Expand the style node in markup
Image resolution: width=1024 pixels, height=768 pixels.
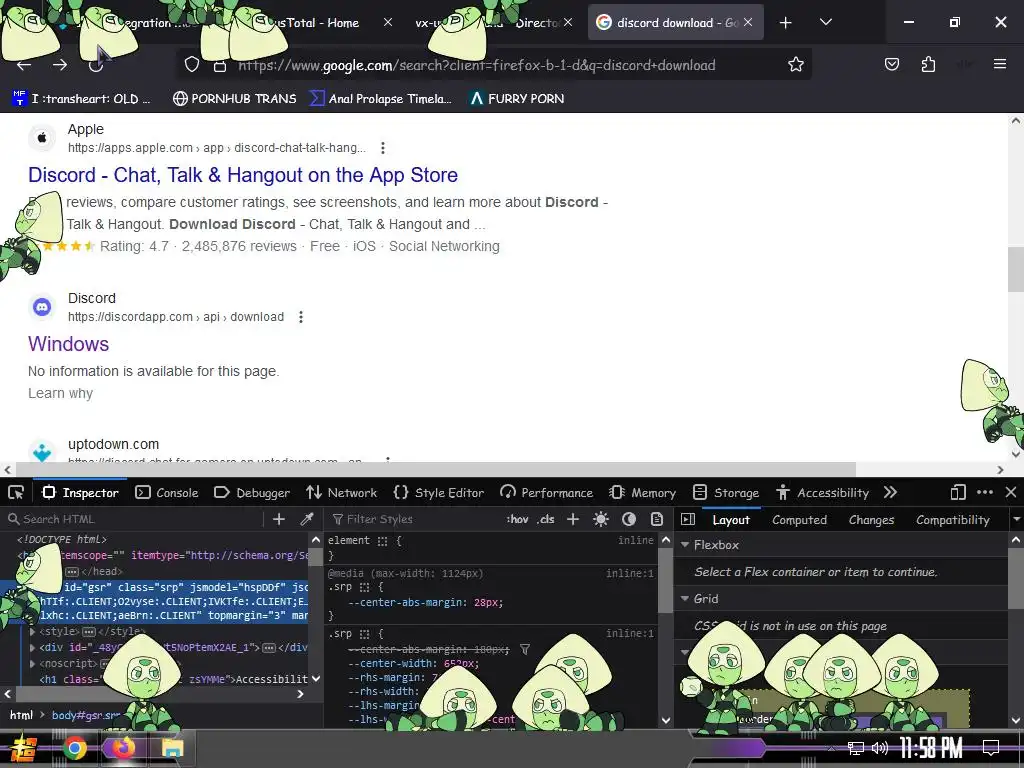point(33,632)
